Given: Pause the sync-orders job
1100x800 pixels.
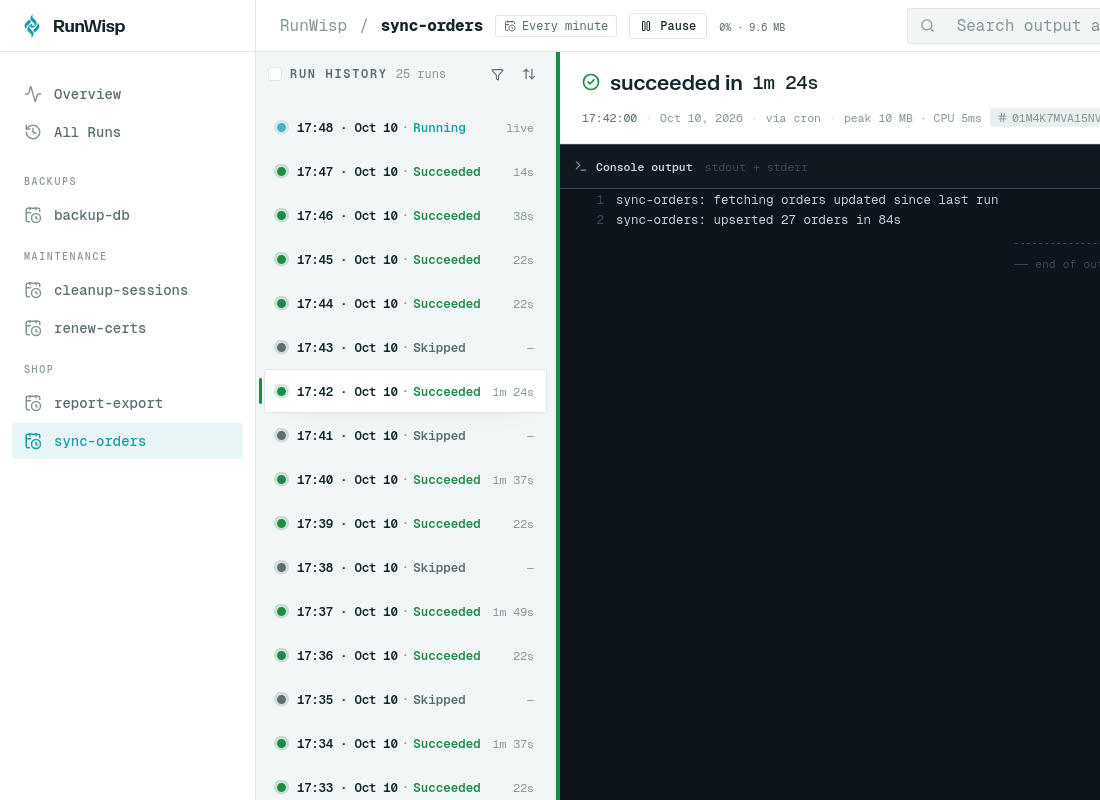Looking at the screenshot, I should click(x=668, y=26).
